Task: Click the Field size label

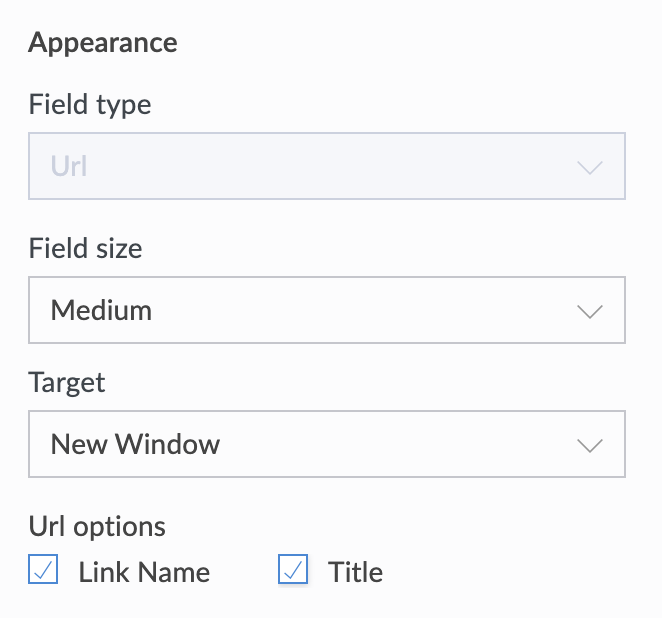Action: point(85,248)
